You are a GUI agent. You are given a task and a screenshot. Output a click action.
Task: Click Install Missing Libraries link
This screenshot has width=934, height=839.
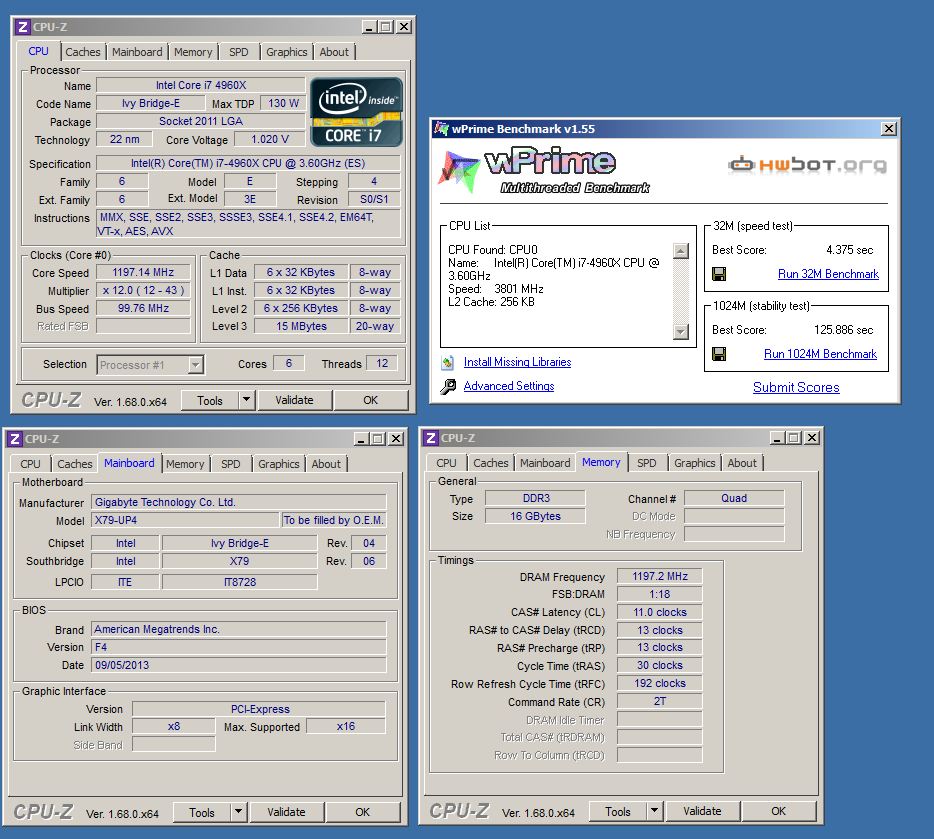517,362
